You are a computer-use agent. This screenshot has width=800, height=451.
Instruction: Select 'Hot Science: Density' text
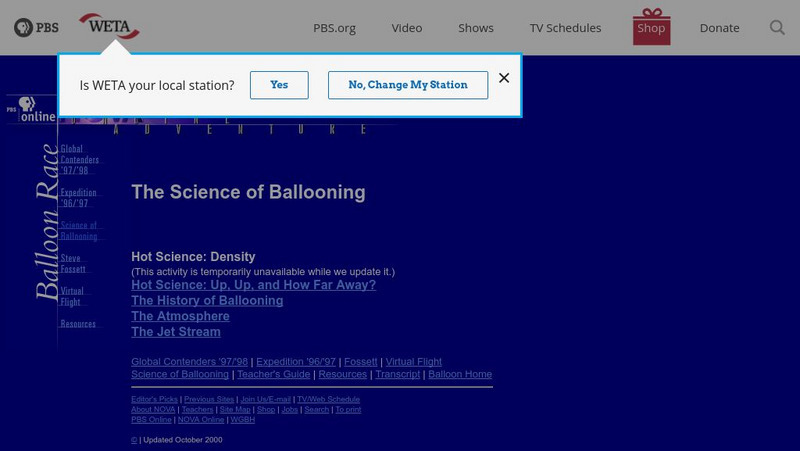click(193, 257)
